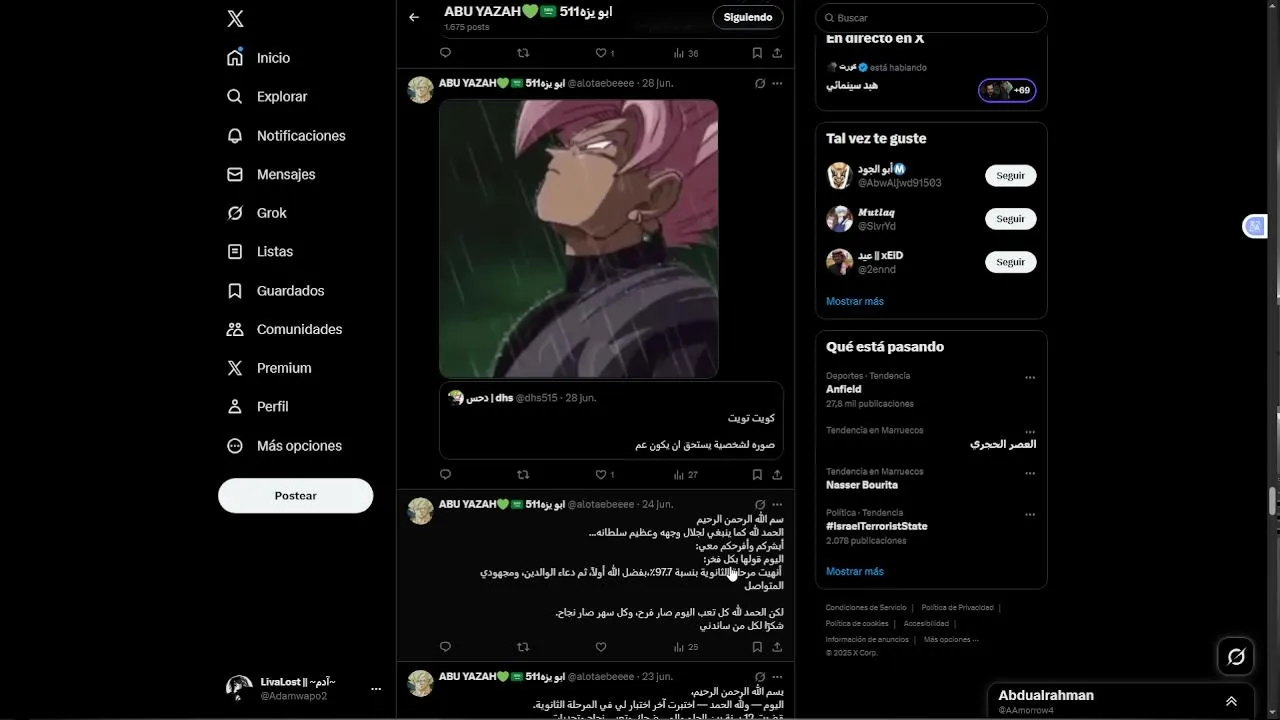The image size is (1280, 720).
Task: Follow the @2ennd account
Action: coord(1010,262)
